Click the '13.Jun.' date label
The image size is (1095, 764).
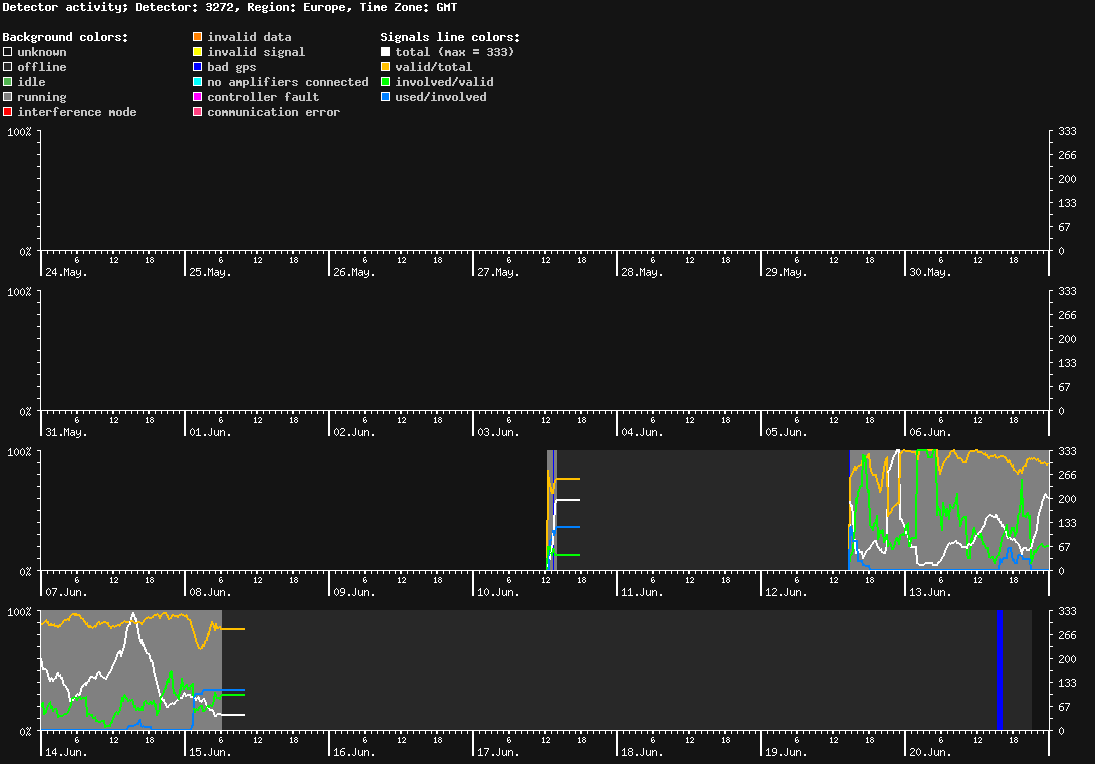point(930,592)
